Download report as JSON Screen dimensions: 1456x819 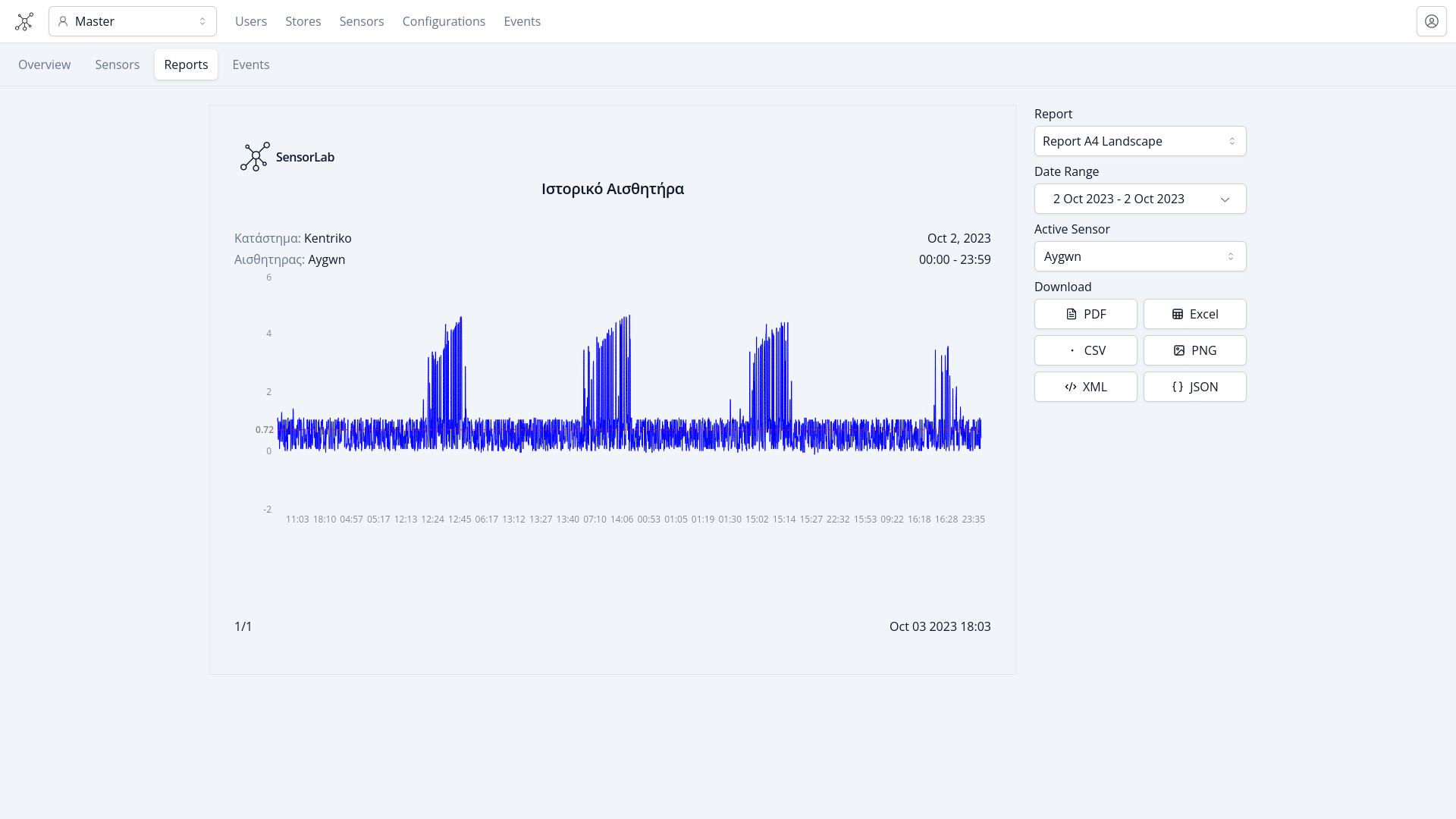(1194, 387)
